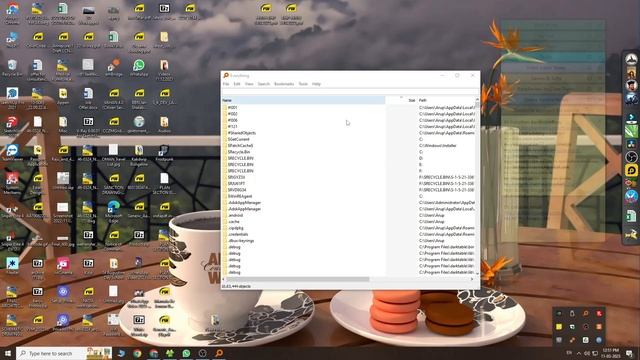Click the C:\Windows\Installer path cell
The width and height of the screenshot is (640, 360).
(438, 146)
